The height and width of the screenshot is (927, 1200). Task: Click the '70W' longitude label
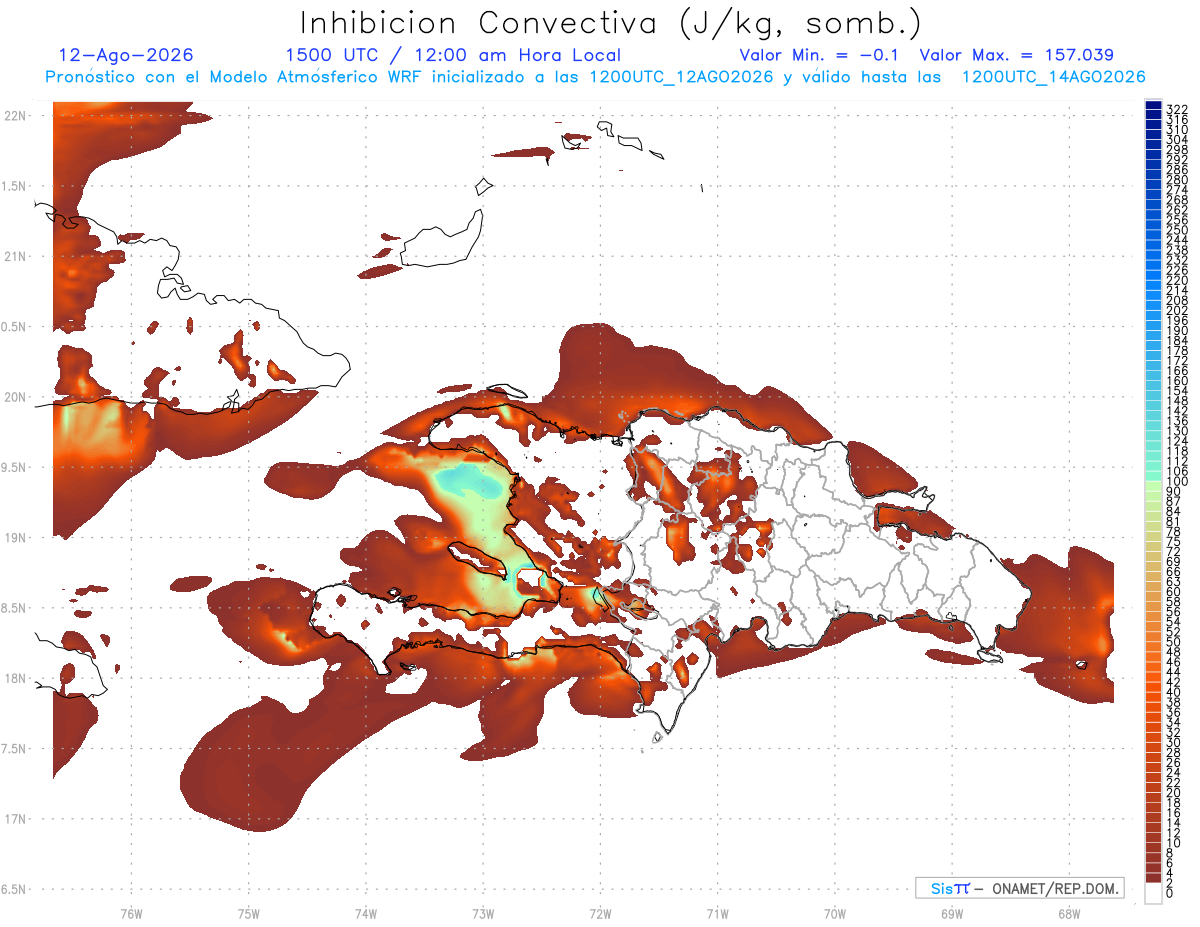click(835, 913)
